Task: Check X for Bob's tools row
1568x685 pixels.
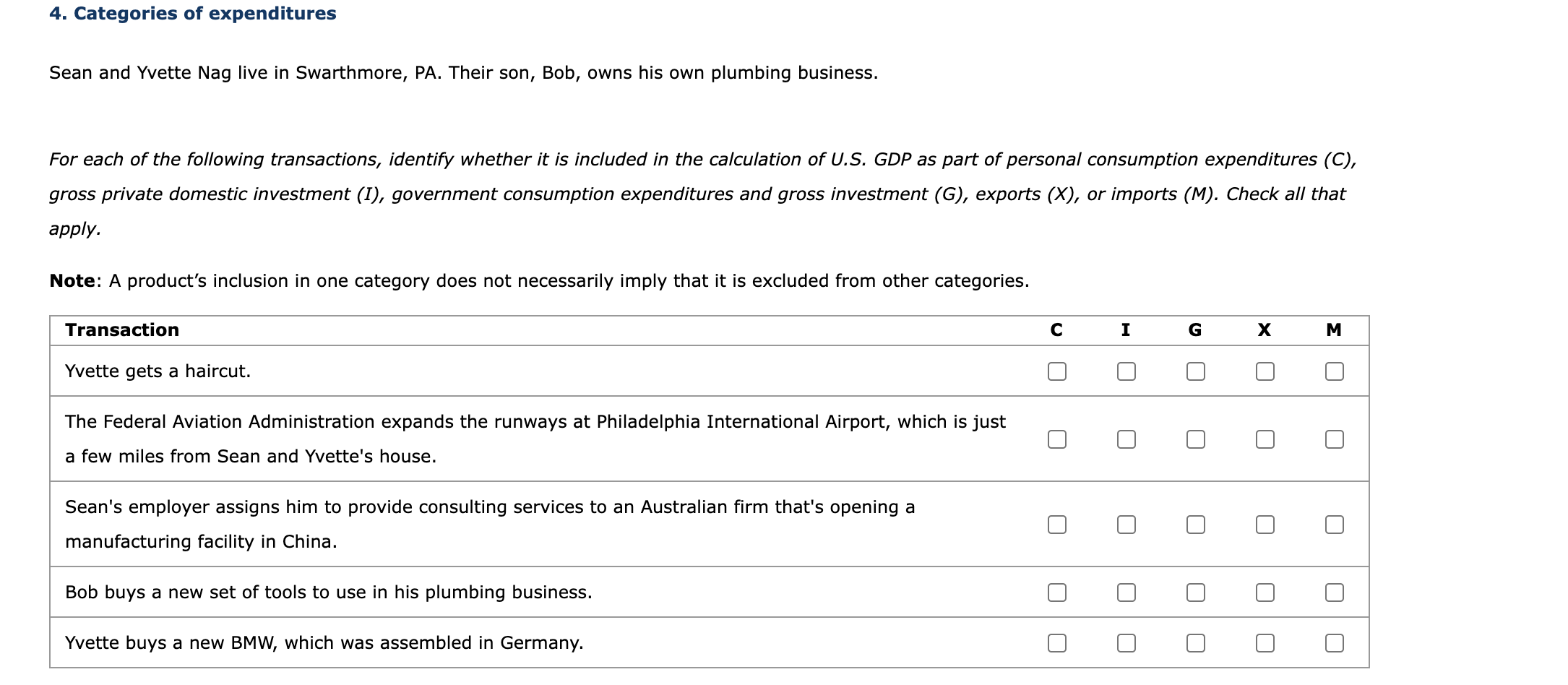Action: click(x=1265, y=593)
